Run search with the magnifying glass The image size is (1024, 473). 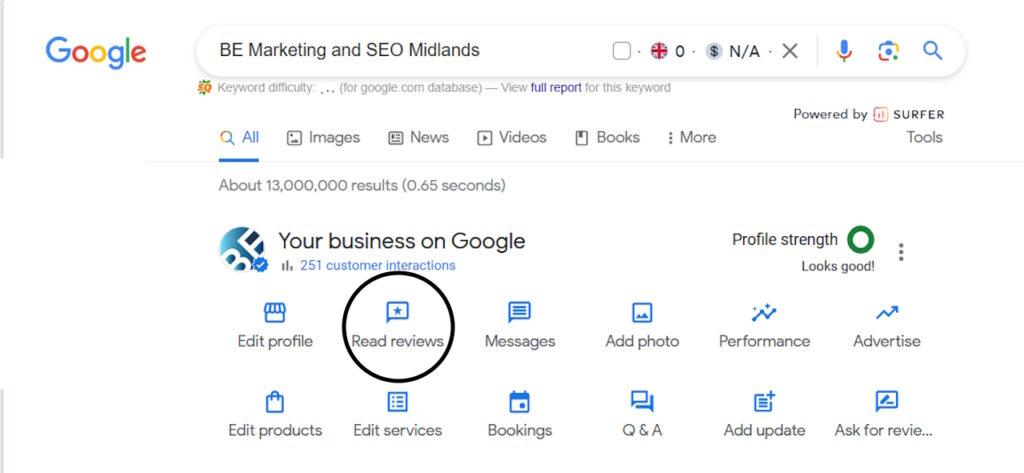click(x=933, y=50)
